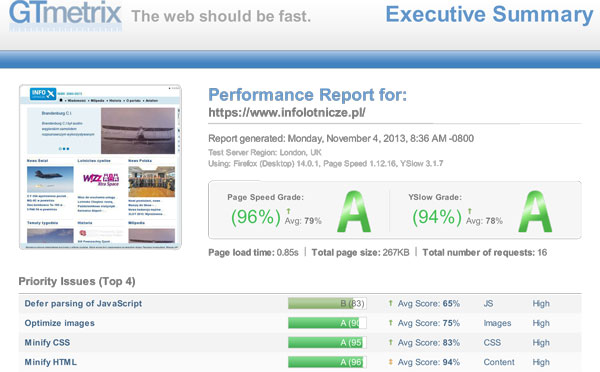
Task: Select the Using: Firefox (Desktop) line
Action: pos(326,164)
